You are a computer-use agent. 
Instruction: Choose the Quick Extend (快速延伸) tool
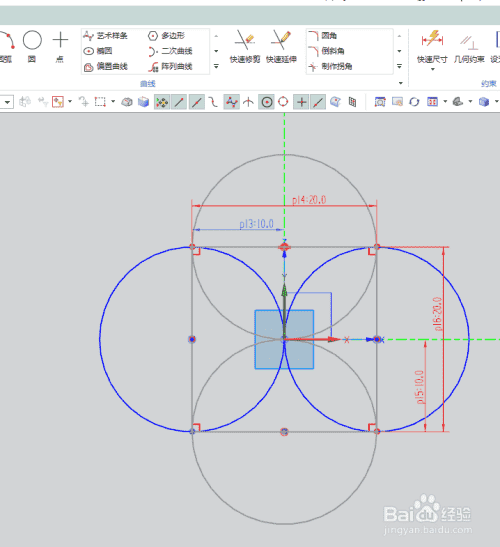[x=281, y=46]
